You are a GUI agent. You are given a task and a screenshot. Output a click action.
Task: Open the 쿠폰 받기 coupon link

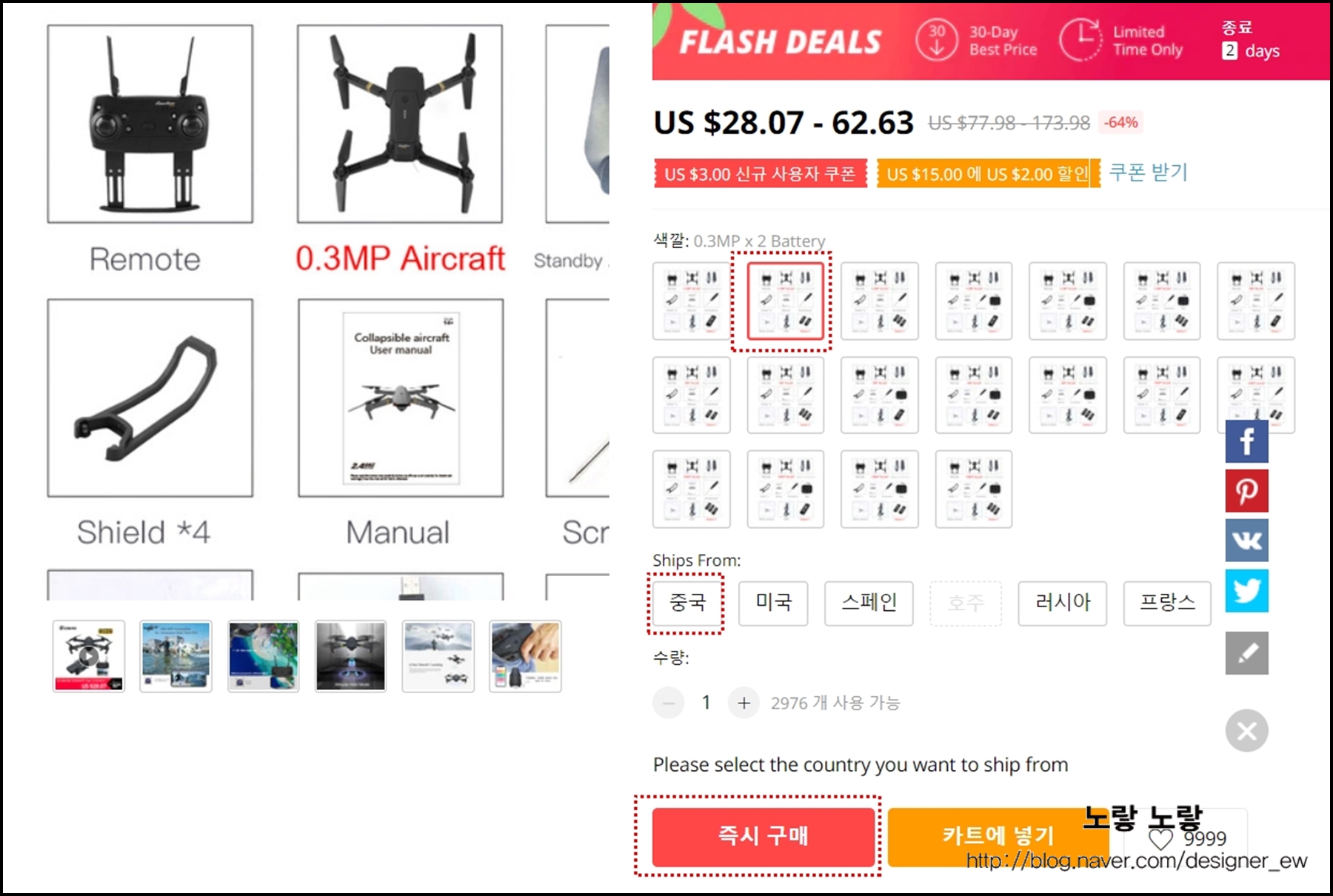(1148, 173)
